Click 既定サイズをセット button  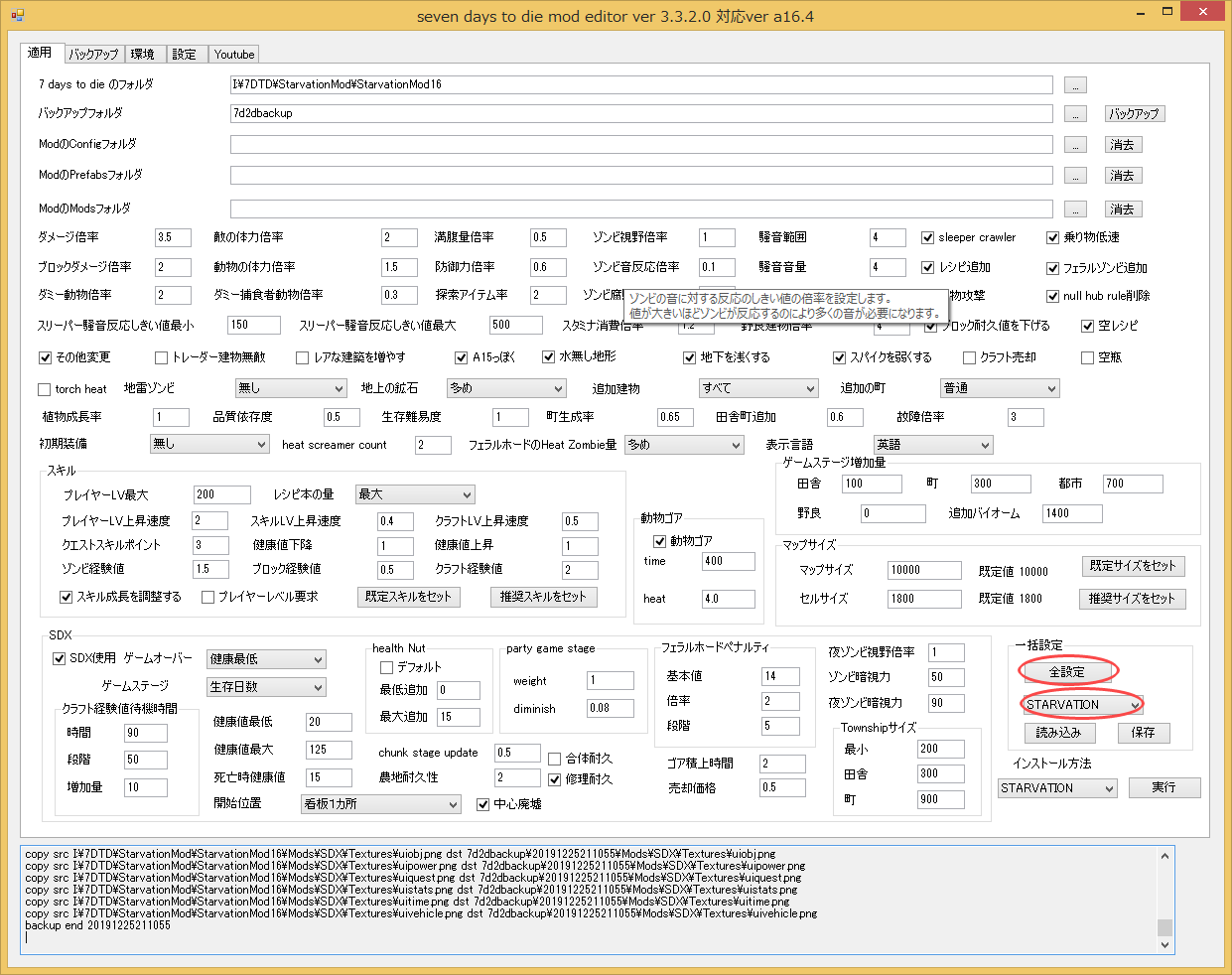1133,566
